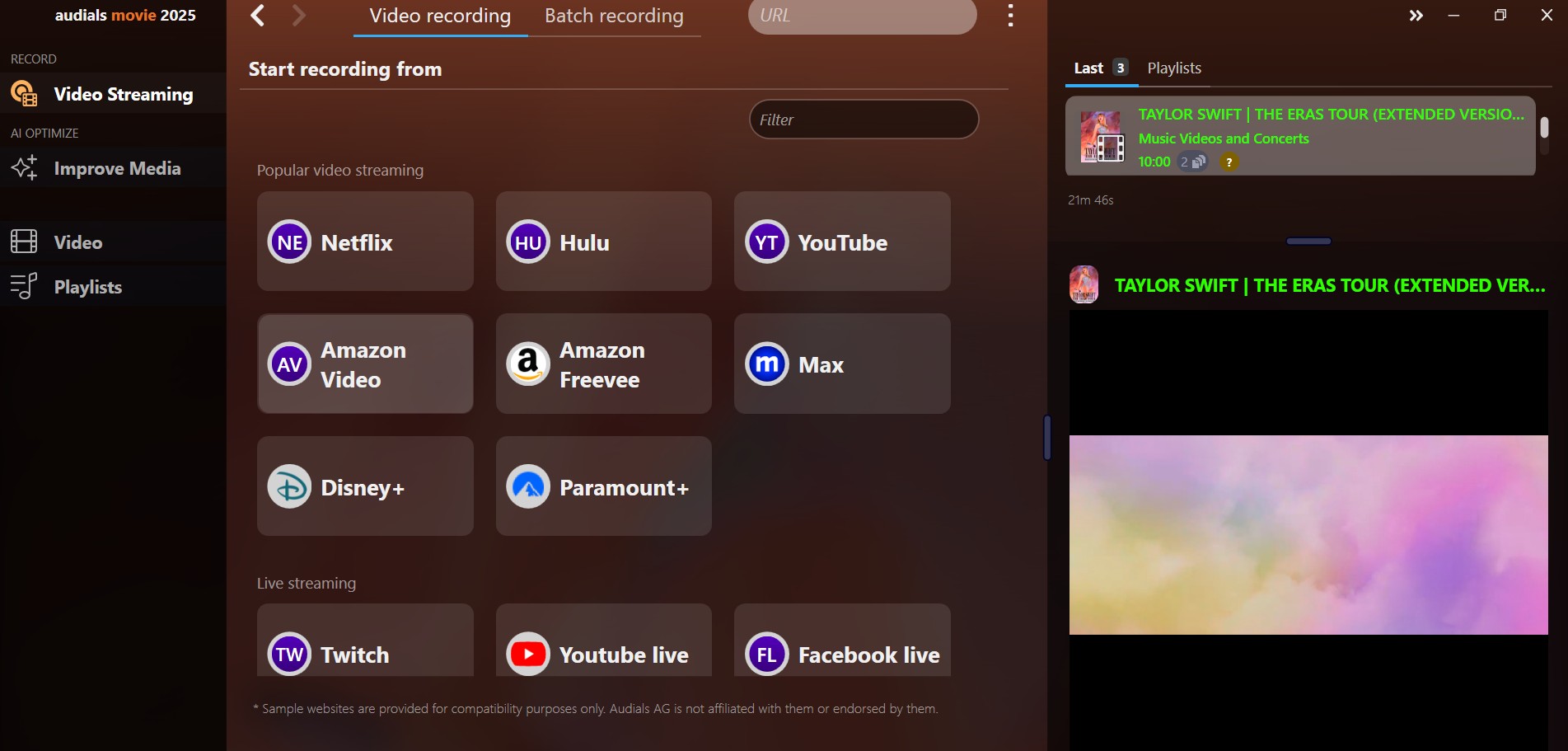Click the Taylor Swift player title text
This screenshot has height=751, width=1568.
point(1330,285)
